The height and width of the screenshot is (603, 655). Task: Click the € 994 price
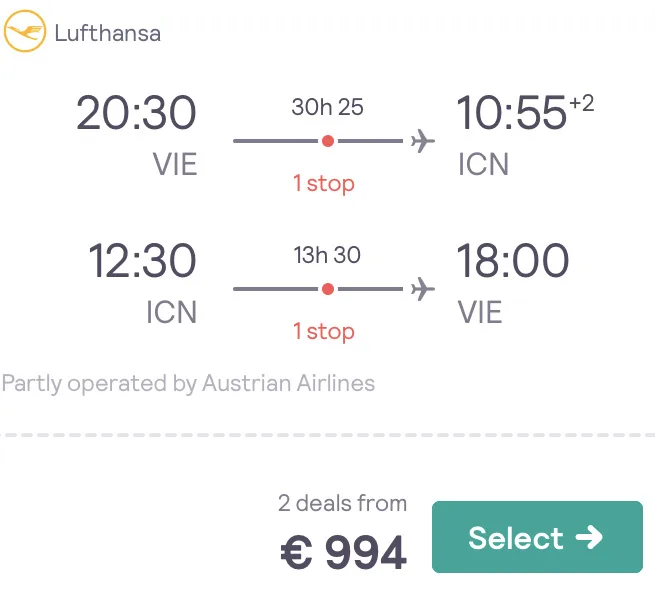click(x=343, y=552)
